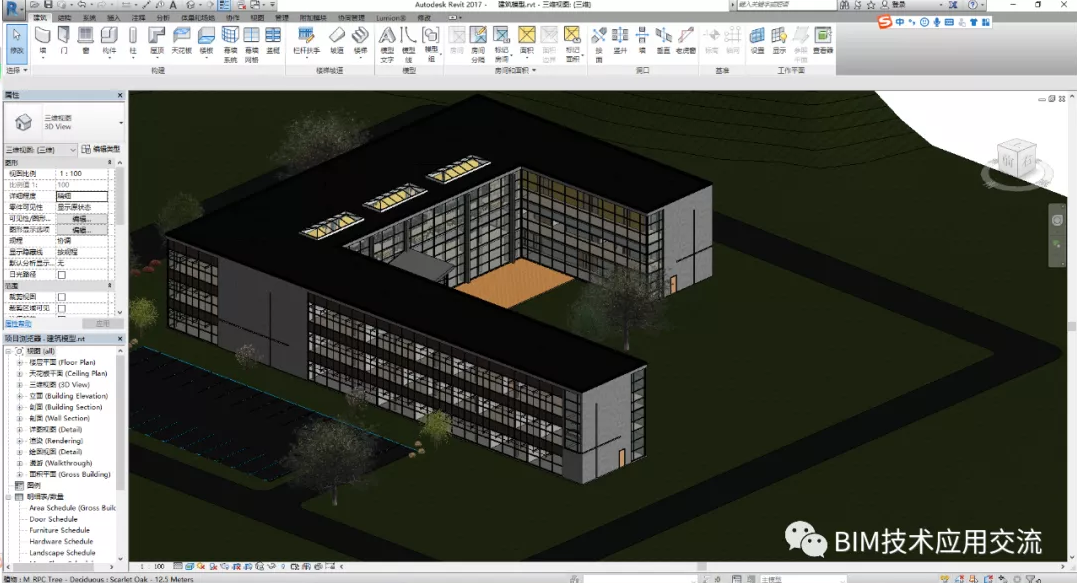Select the Curtain Grid (幕墙网格) tool

click(251, 45)
